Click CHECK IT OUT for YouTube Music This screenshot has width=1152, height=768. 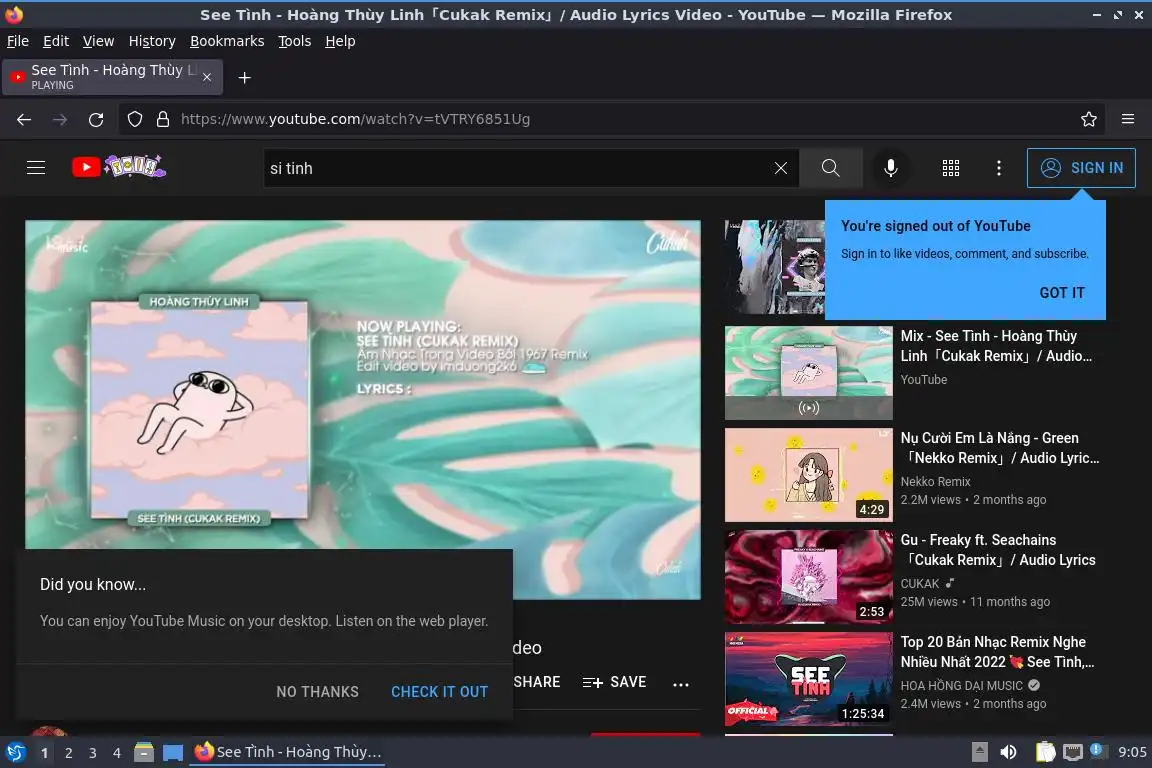439,692
